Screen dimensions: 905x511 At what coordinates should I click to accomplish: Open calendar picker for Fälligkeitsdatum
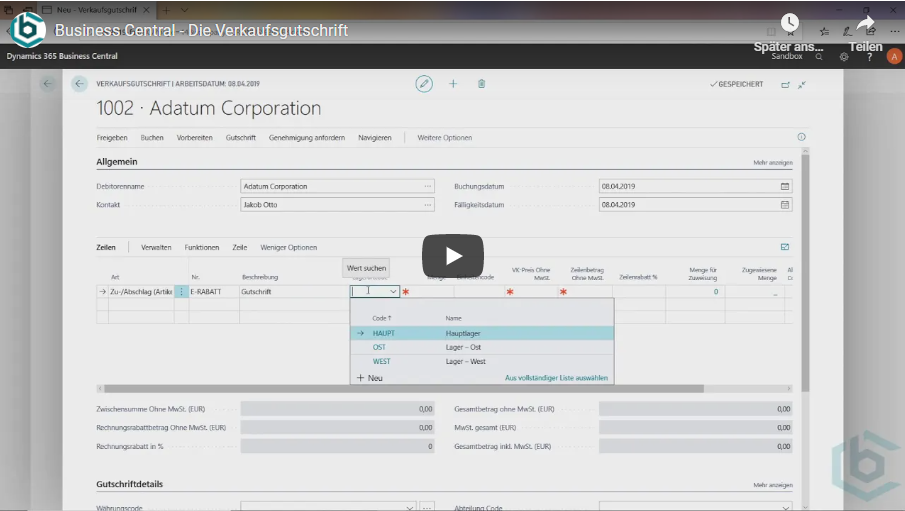785,205
